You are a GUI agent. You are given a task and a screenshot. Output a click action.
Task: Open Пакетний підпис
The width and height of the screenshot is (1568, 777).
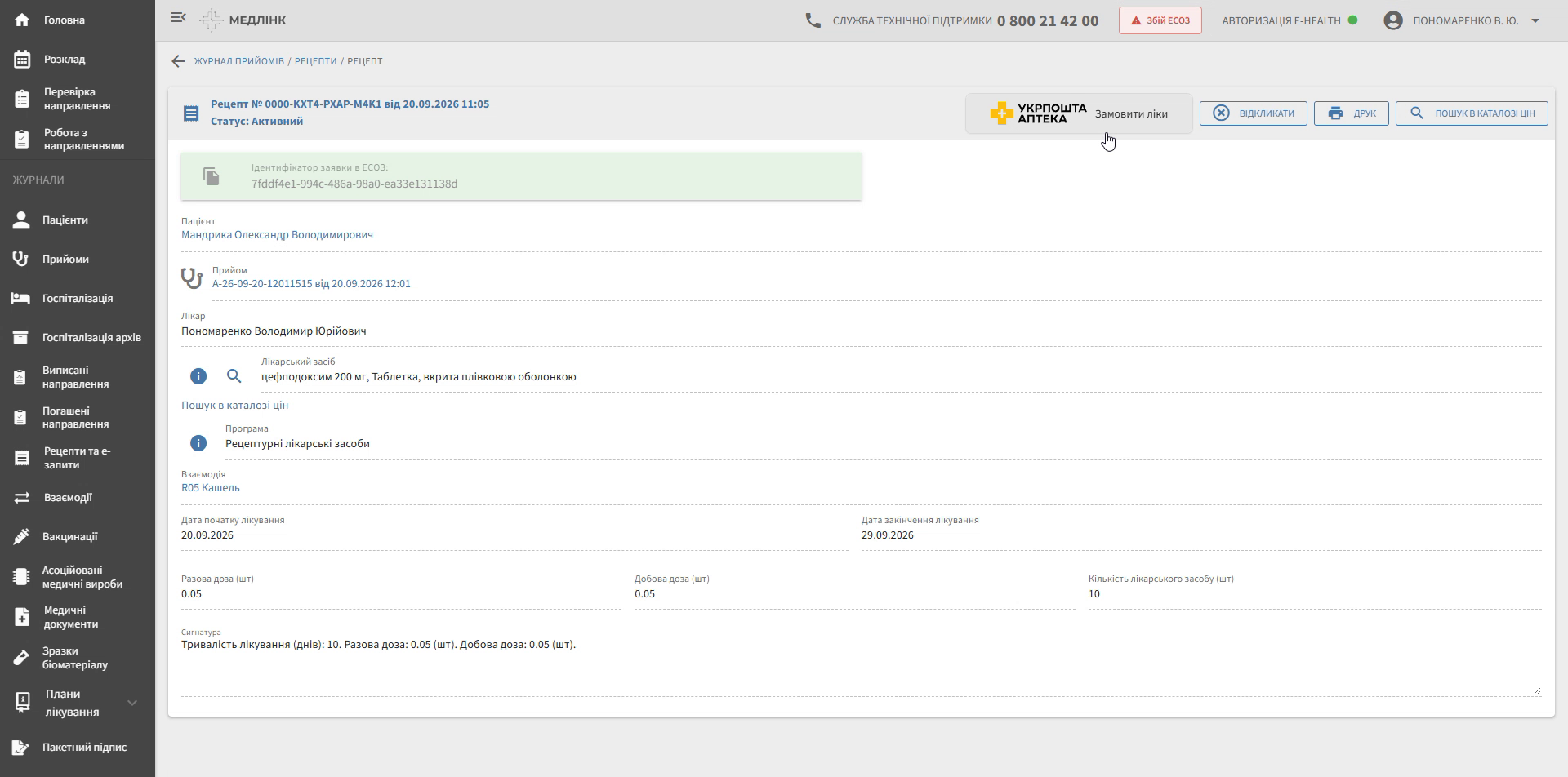tap(78, 747)
